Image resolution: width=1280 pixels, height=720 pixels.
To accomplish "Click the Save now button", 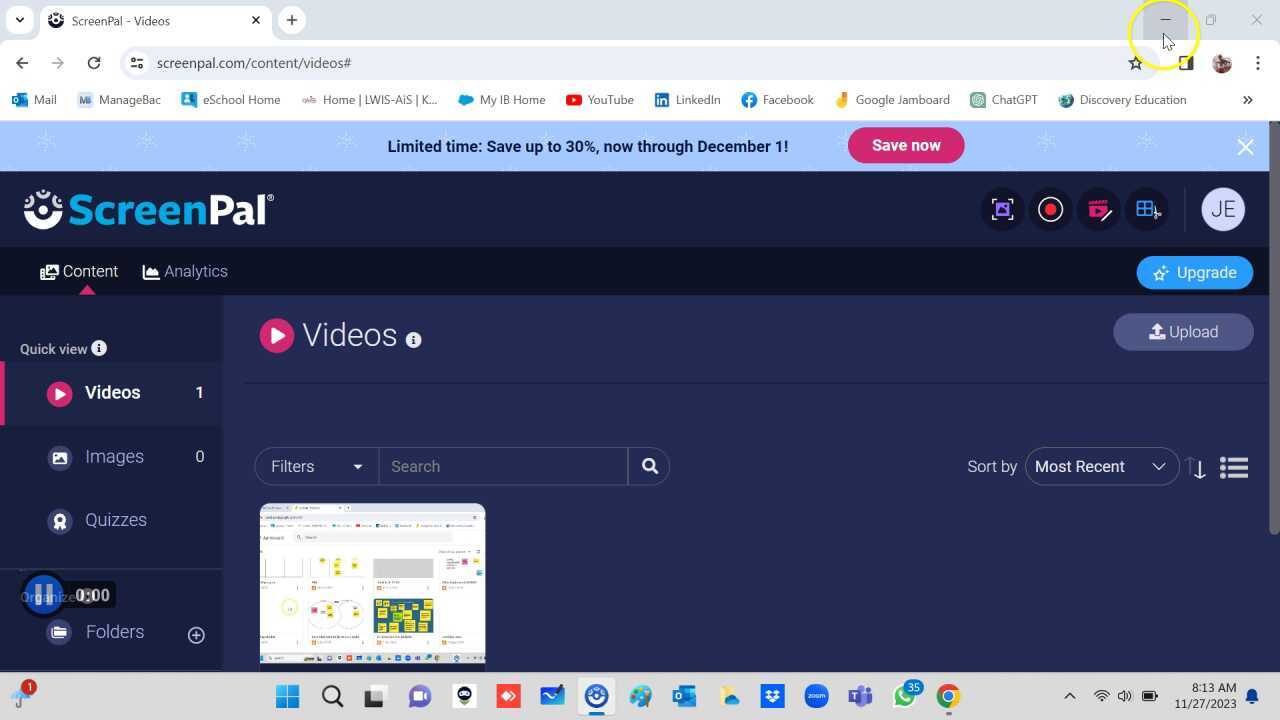I will point(906,146).
